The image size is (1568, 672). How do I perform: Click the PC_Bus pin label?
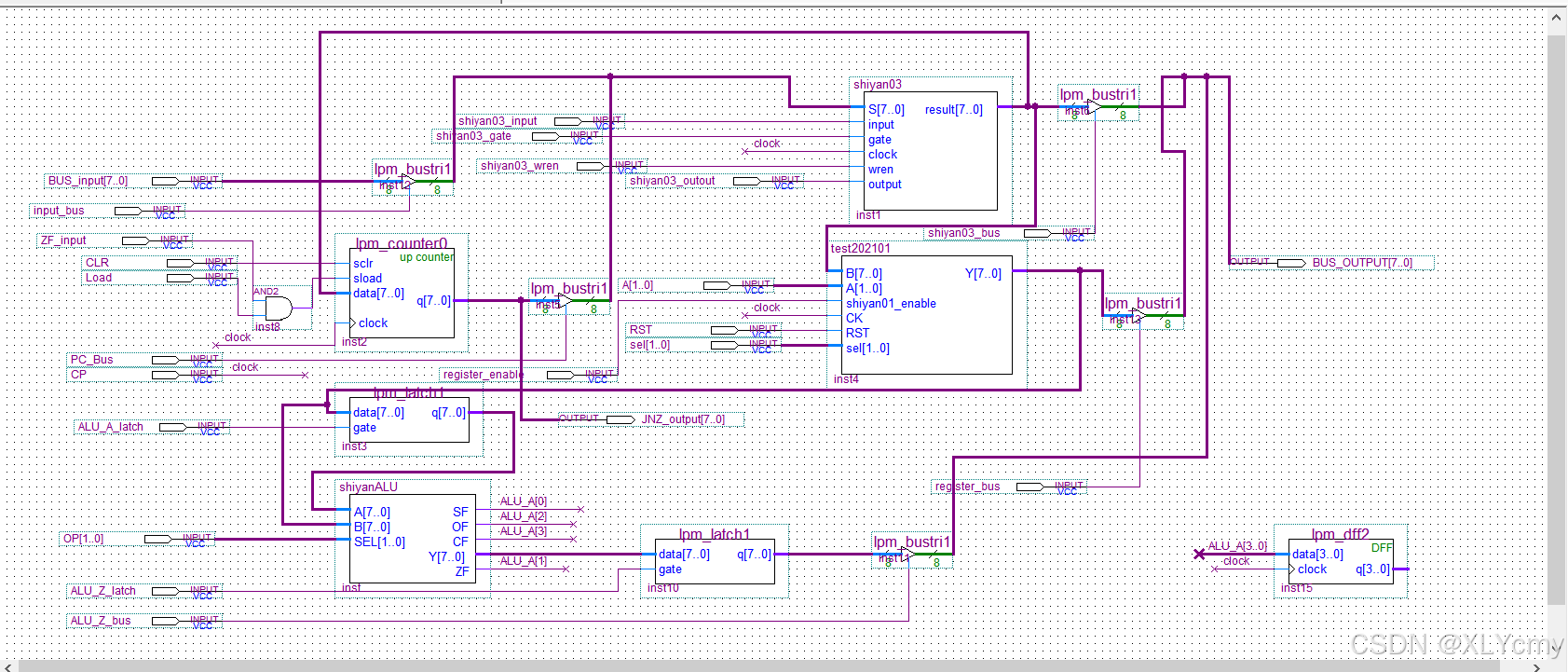point(91,360)
